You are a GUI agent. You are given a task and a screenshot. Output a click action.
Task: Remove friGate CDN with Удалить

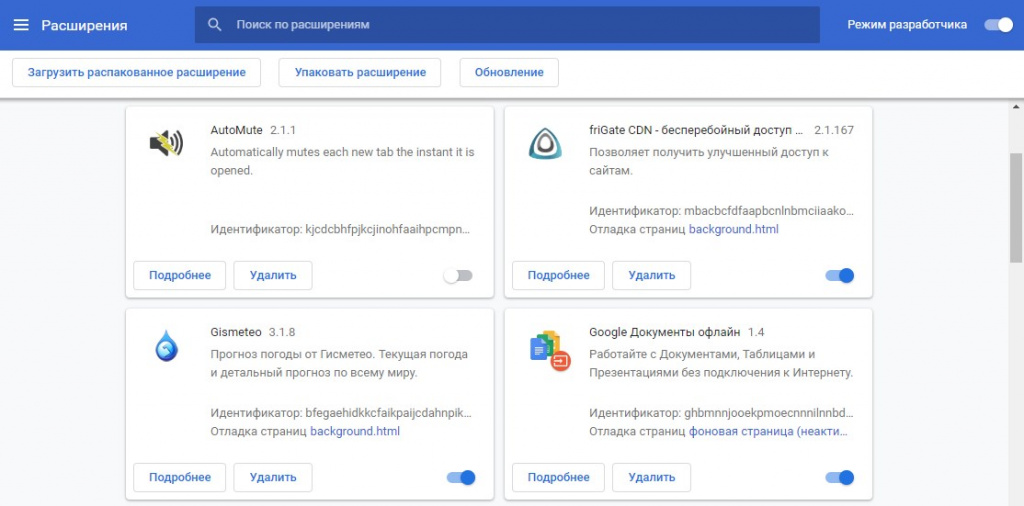click(651, 275)
